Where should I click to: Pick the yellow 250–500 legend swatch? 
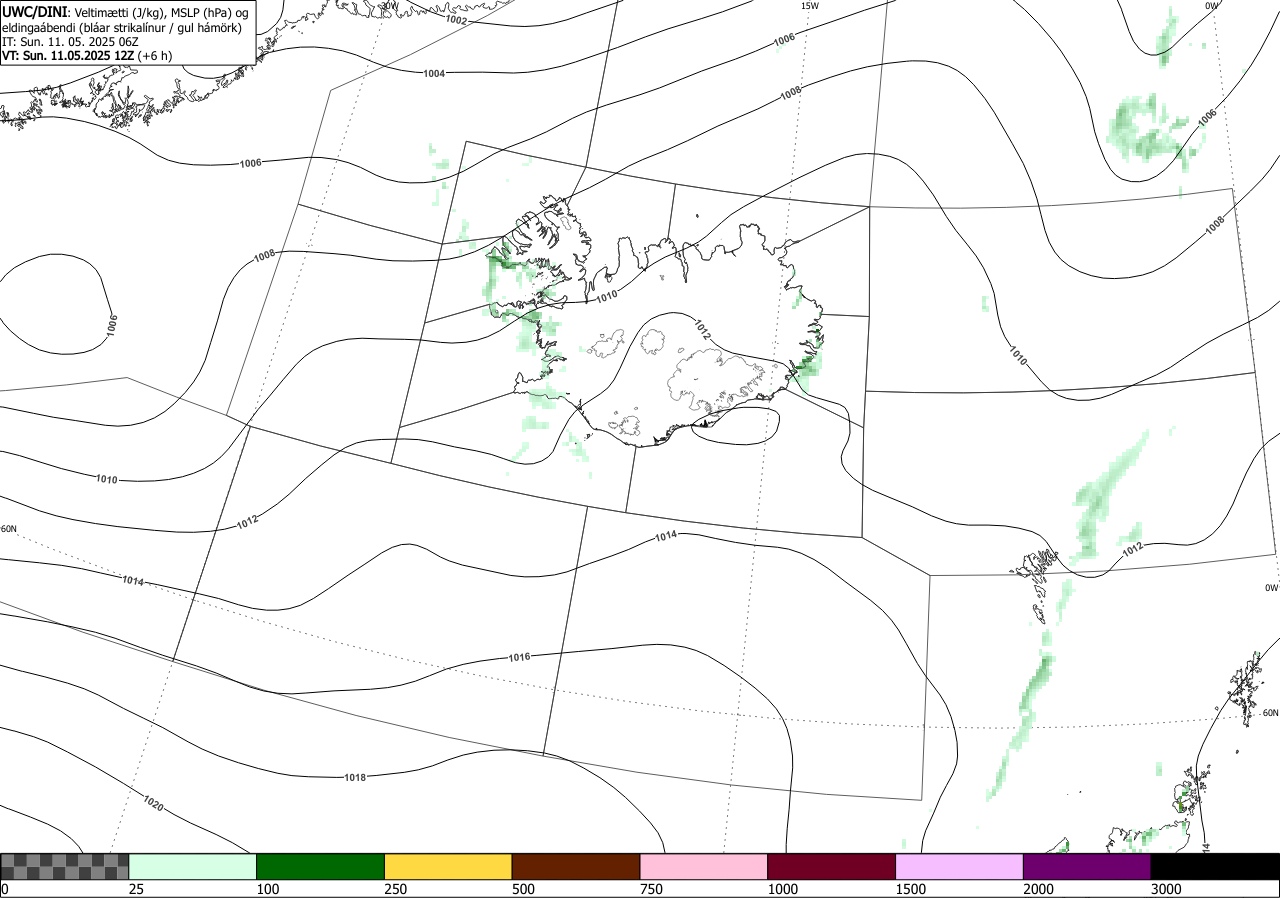448,866
